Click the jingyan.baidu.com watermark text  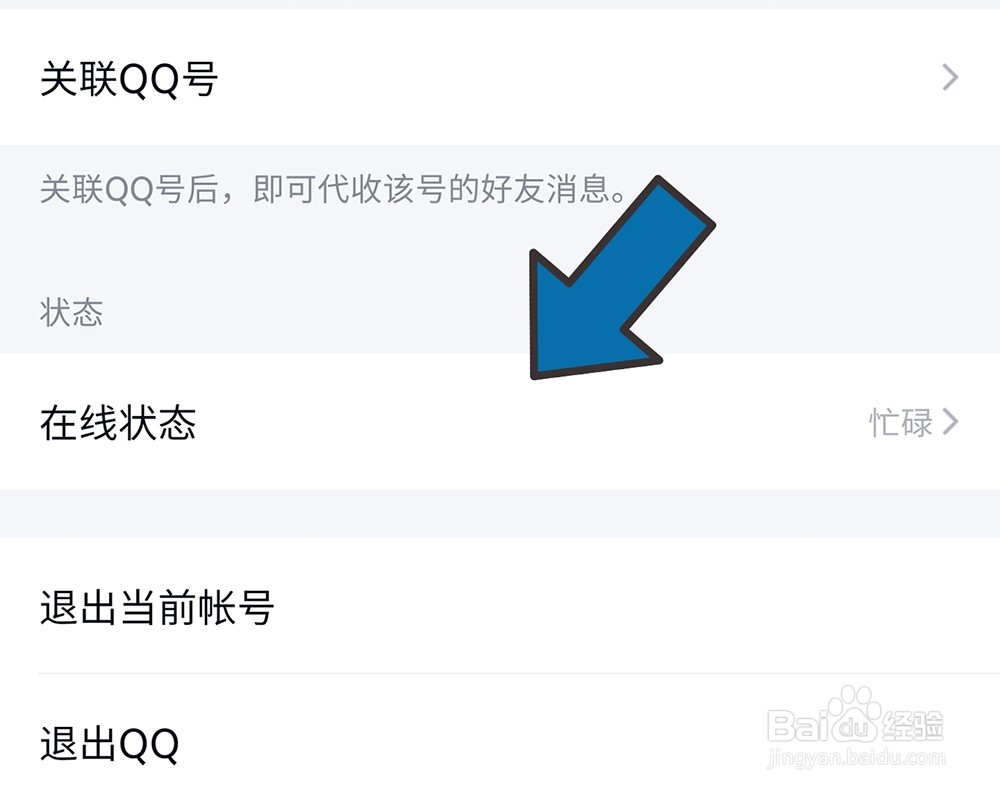tap(856, 758)
